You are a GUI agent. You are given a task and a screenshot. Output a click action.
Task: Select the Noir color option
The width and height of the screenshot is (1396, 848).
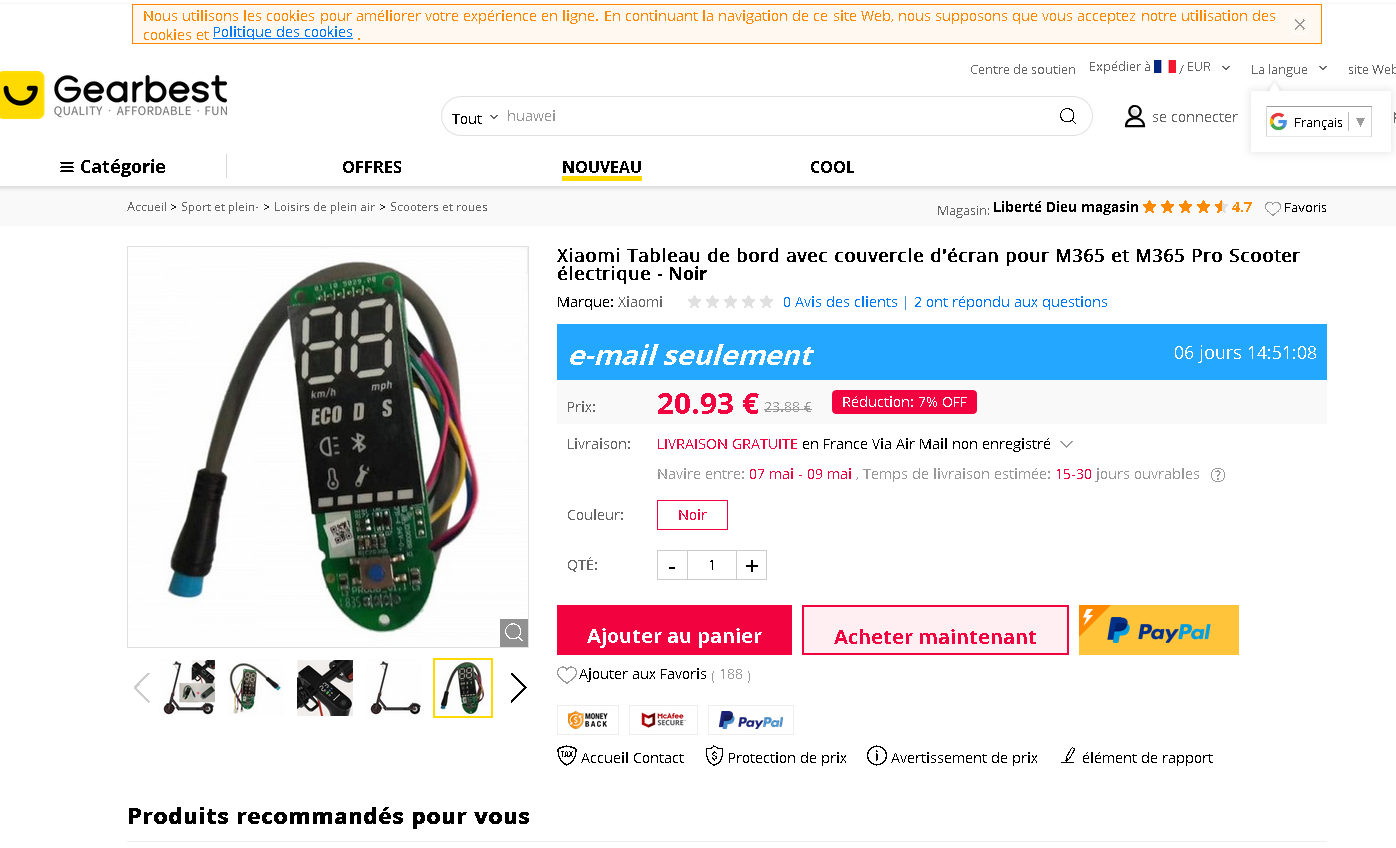tap(692, 515)
